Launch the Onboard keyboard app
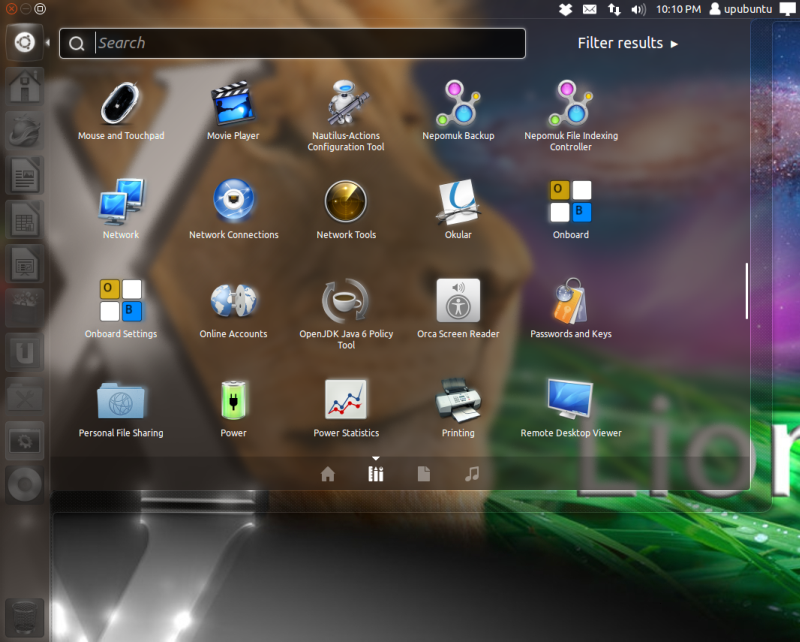This screenshot has height=642, width=800. click(x=571, y=209)
